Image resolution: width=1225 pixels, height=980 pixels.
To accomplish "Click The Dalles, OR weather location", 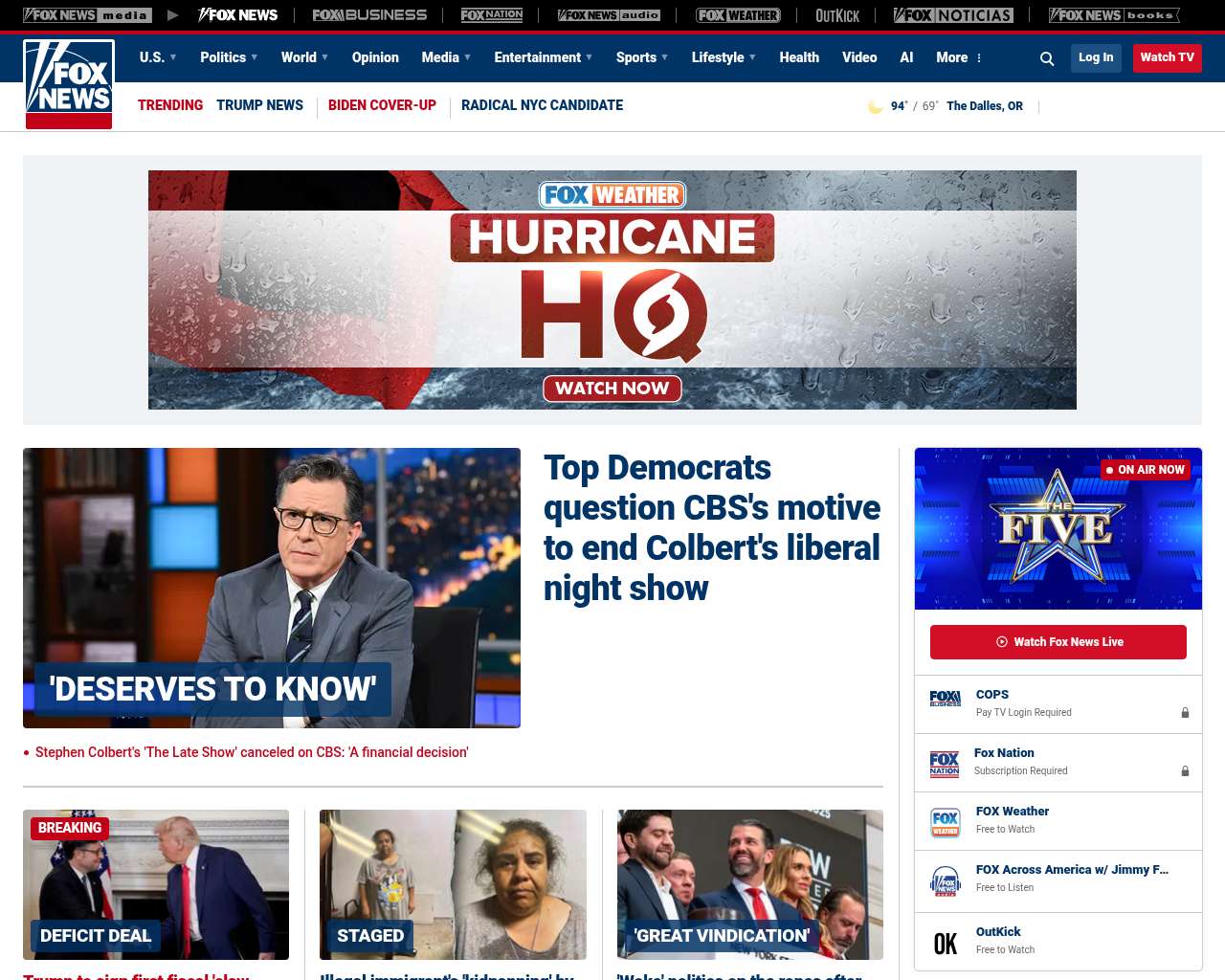I will pyautogui.click(x=984, y=106).
